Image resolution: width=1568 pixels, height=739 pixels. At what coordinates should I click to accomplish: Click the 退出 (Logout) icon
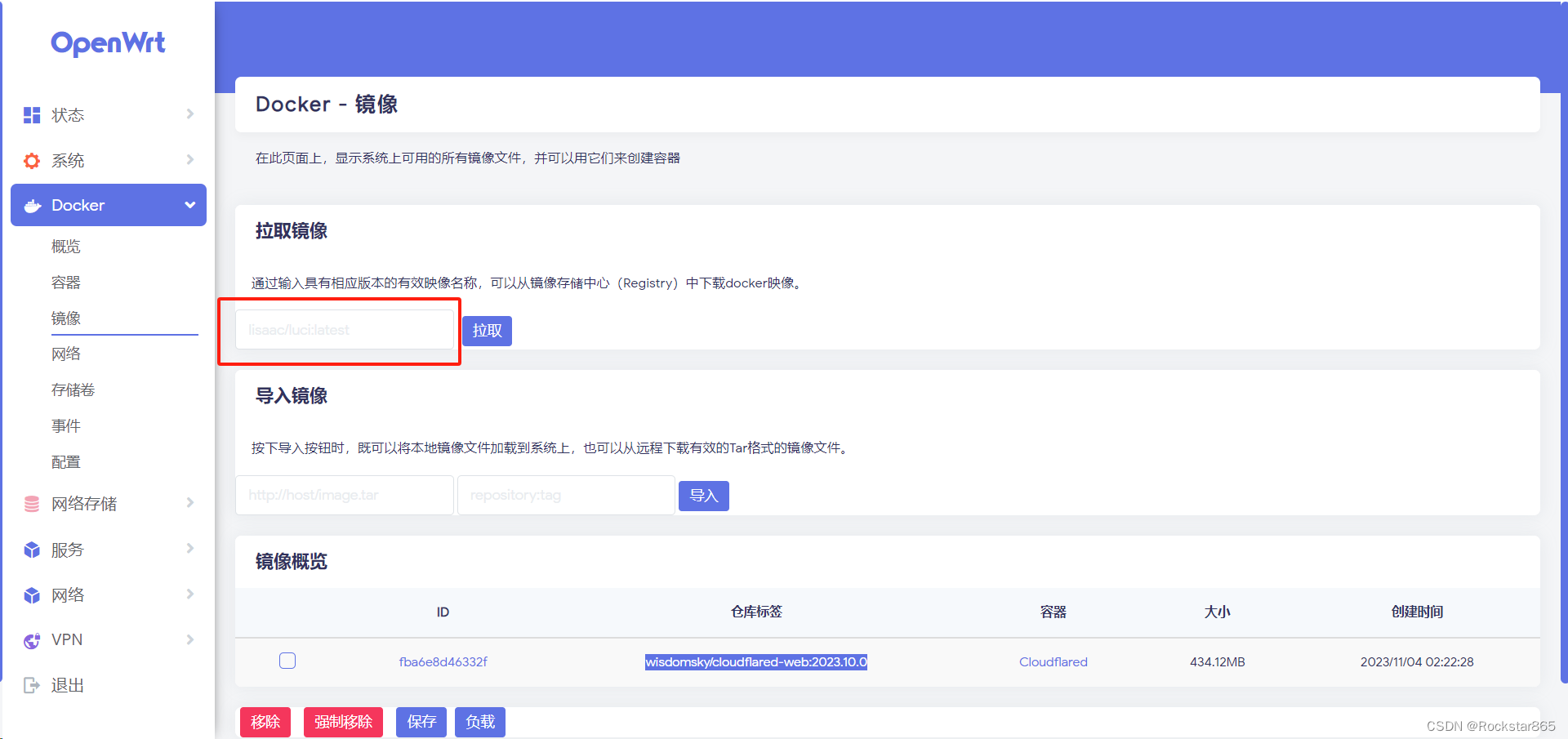[31, 685]
